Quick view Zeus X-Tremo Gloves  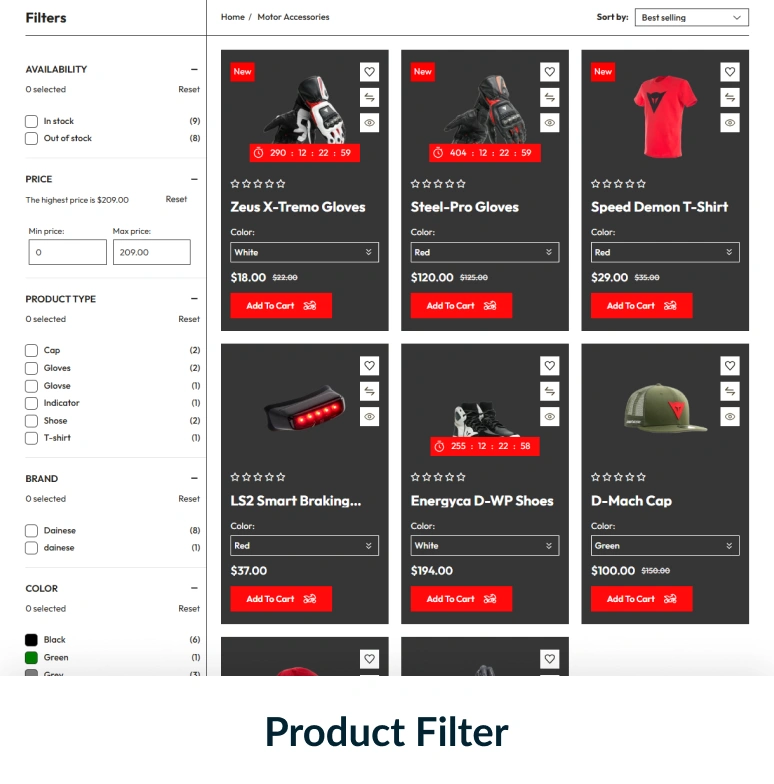coord(369,123)
